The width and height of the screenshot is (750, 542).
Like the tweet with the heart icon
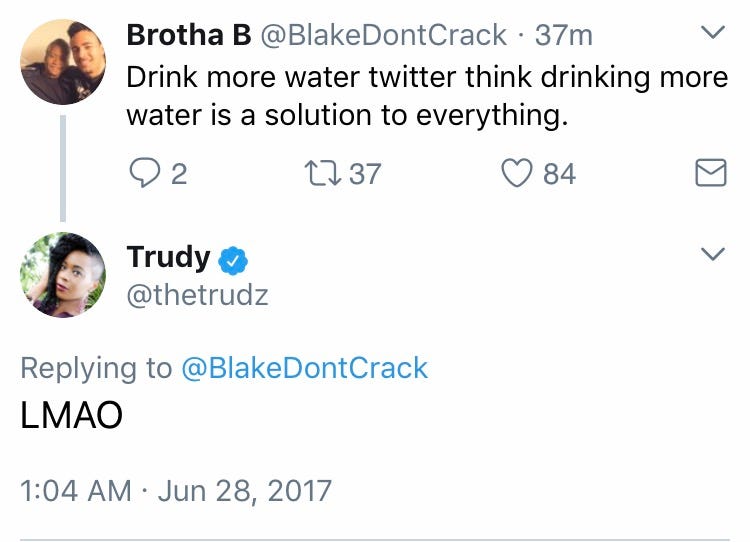pyautogui.click(x=516, y=174)
